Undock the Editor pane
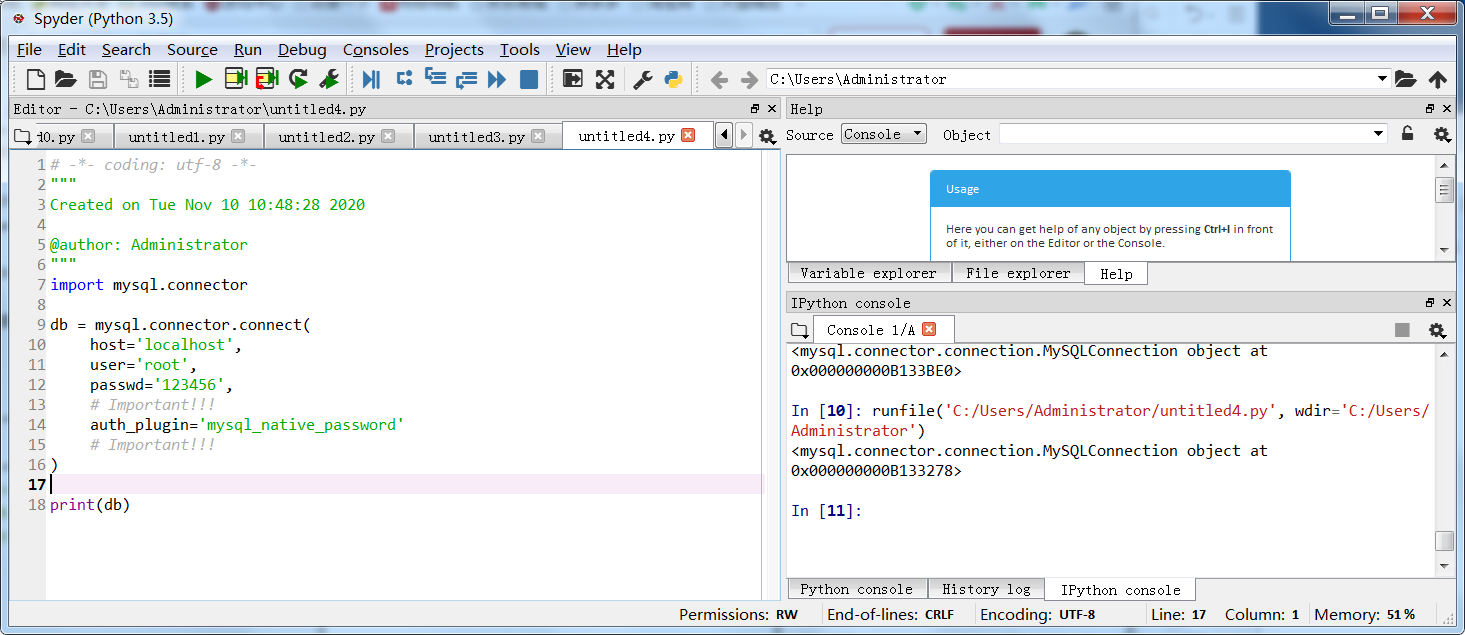Image resolution: width=1465 pixels, height=635 pixels. [755, 109]
